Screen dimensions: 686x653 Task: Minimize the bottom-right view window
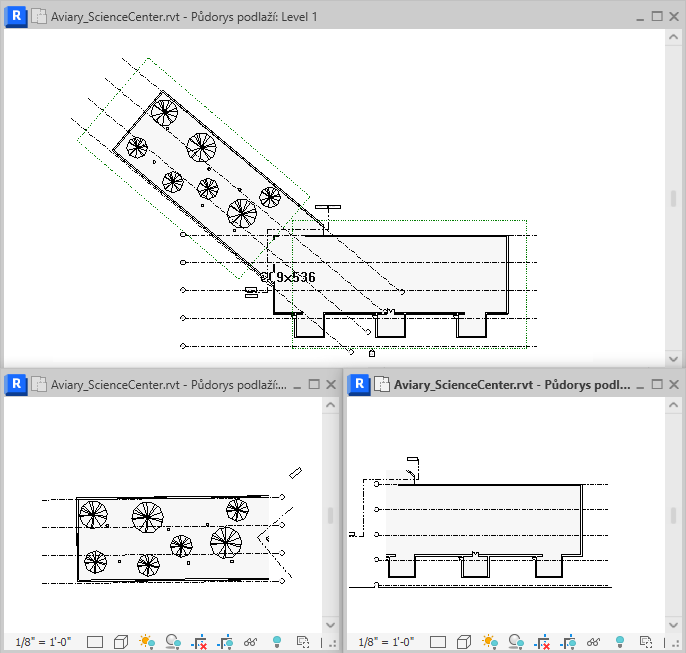pyautogui.click(x=640, y=384)
